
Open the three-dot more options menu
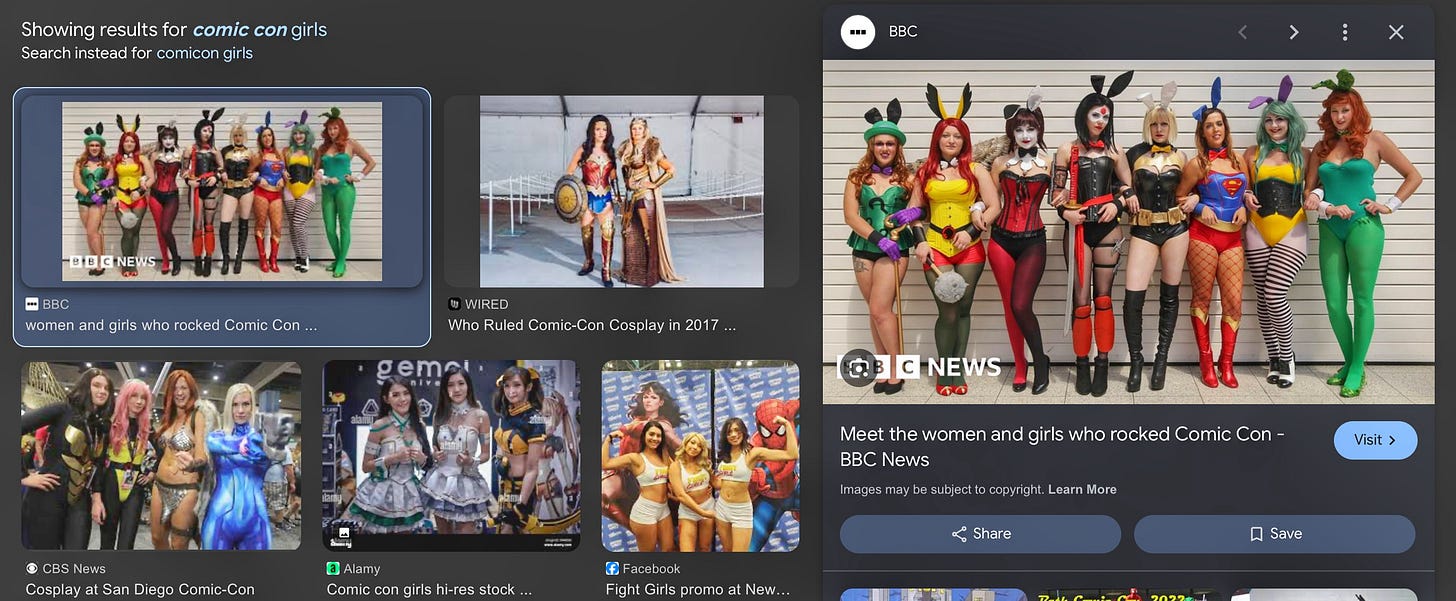tap(1345, 32)
